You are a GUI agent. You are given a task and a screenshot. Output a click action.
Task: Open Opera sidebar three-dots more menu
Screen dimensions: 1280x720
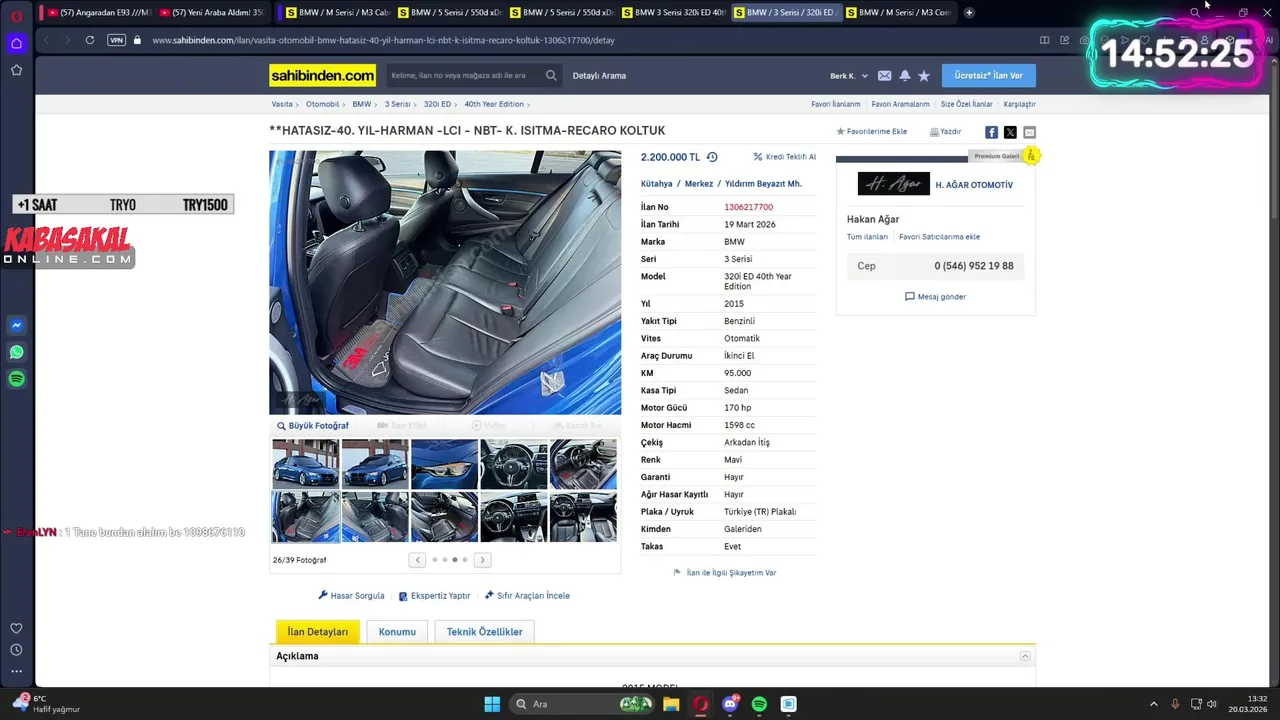pyautogui.click(x=16, y=671)
